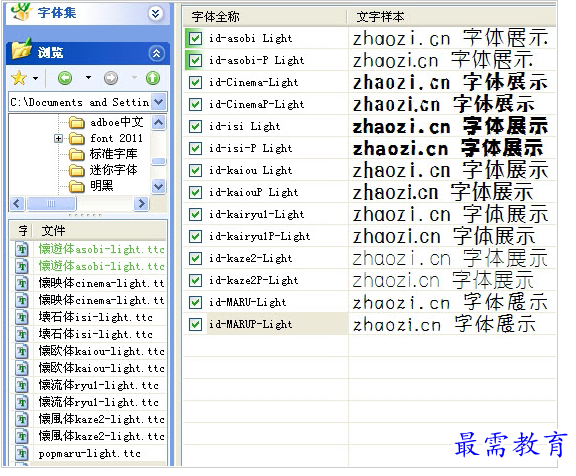
Task: Toggle the id-MARU-Light checkbox
Action: [195, 302]
